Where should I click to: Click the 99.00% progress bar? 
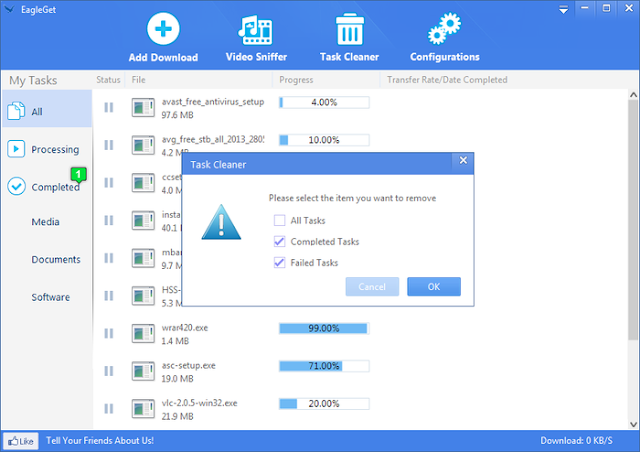point(324,328)
